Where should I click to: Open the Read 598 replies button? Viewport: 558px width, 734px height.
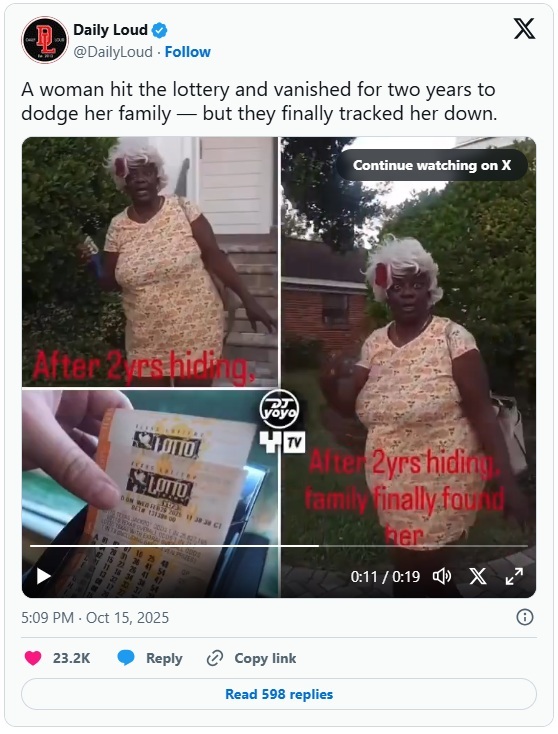pos(279,694)
